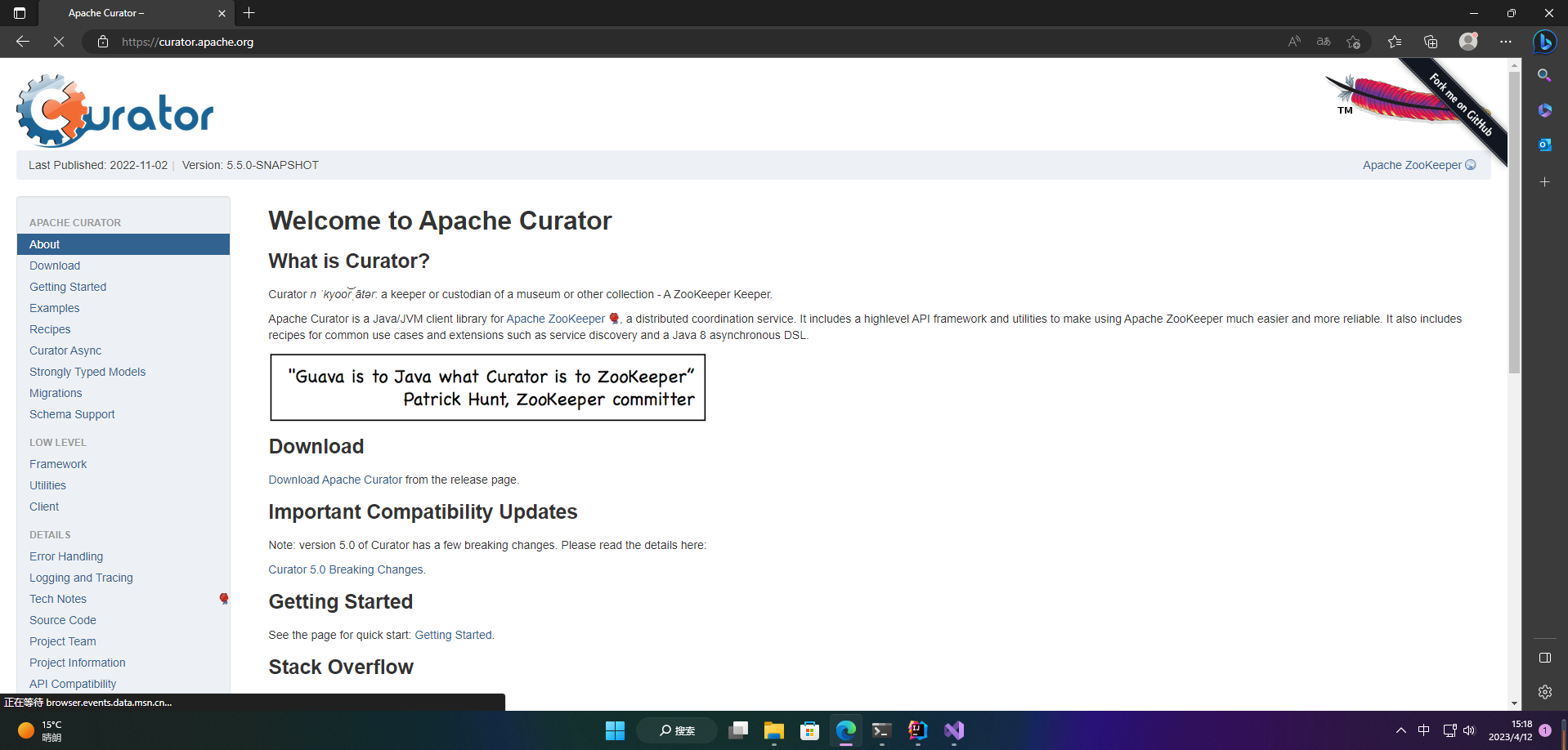This screenshot has width=1568, height=750.
Task: Open Edge settings and more menu
Action: pos(1506,42)
